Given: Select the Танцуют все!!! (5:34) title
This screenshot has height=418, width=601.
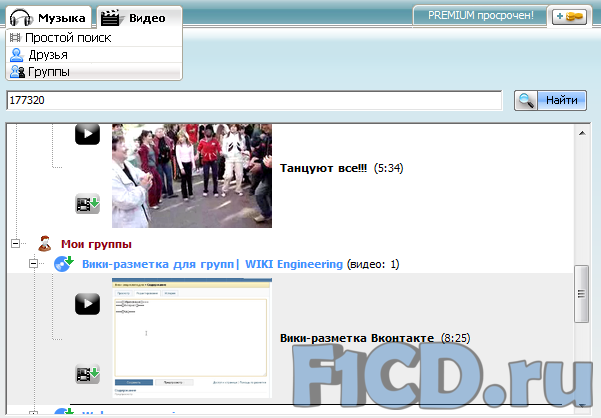Looking at the screenshot, I should 341,168.
